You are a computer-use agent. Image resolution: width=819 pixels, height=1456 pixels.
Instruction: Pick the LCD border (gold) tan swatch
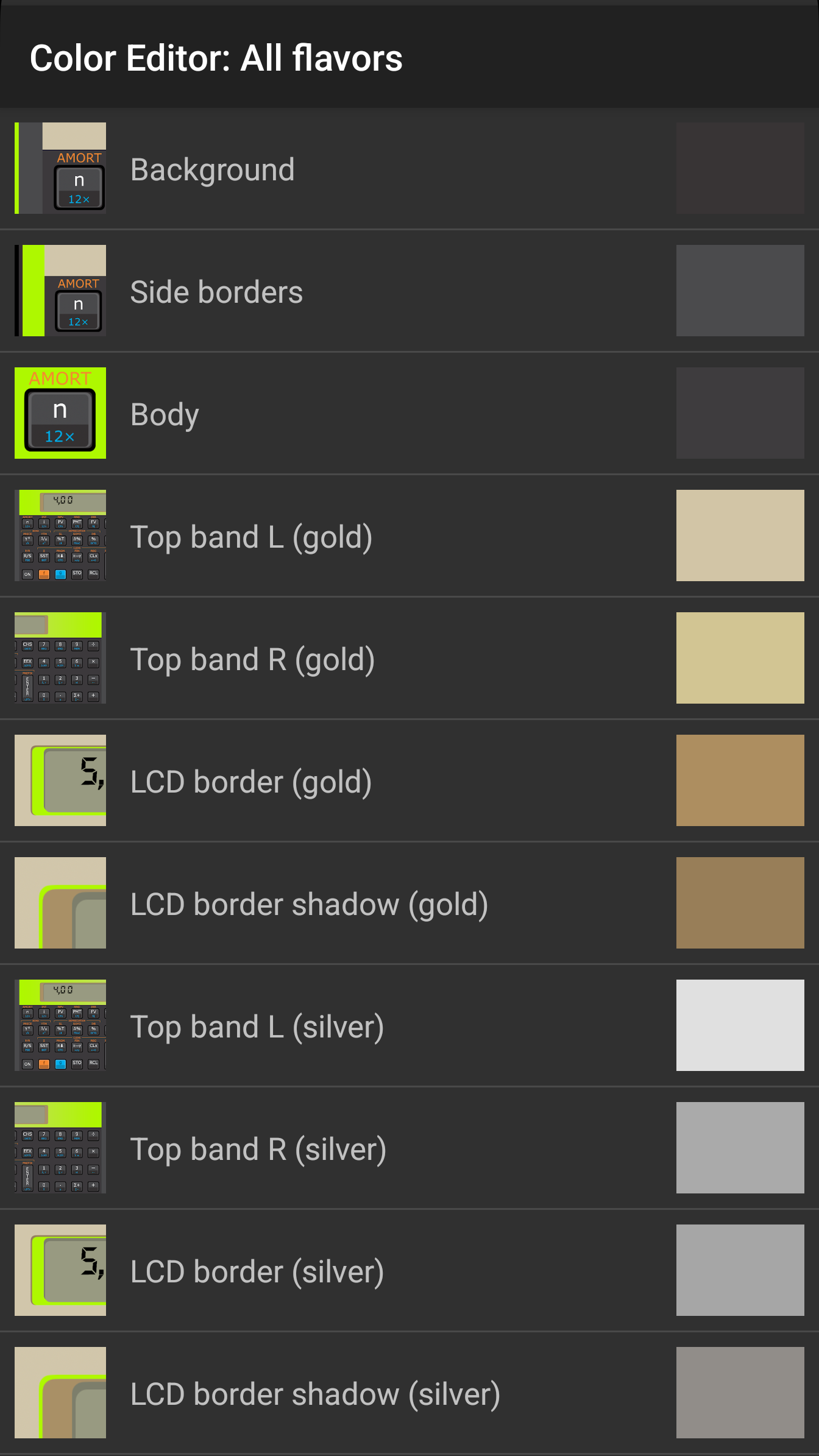[740, 780]
